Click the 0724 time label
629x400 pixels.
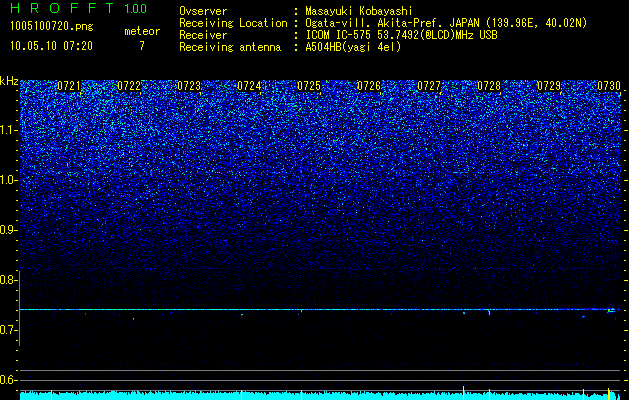[249, 86]
